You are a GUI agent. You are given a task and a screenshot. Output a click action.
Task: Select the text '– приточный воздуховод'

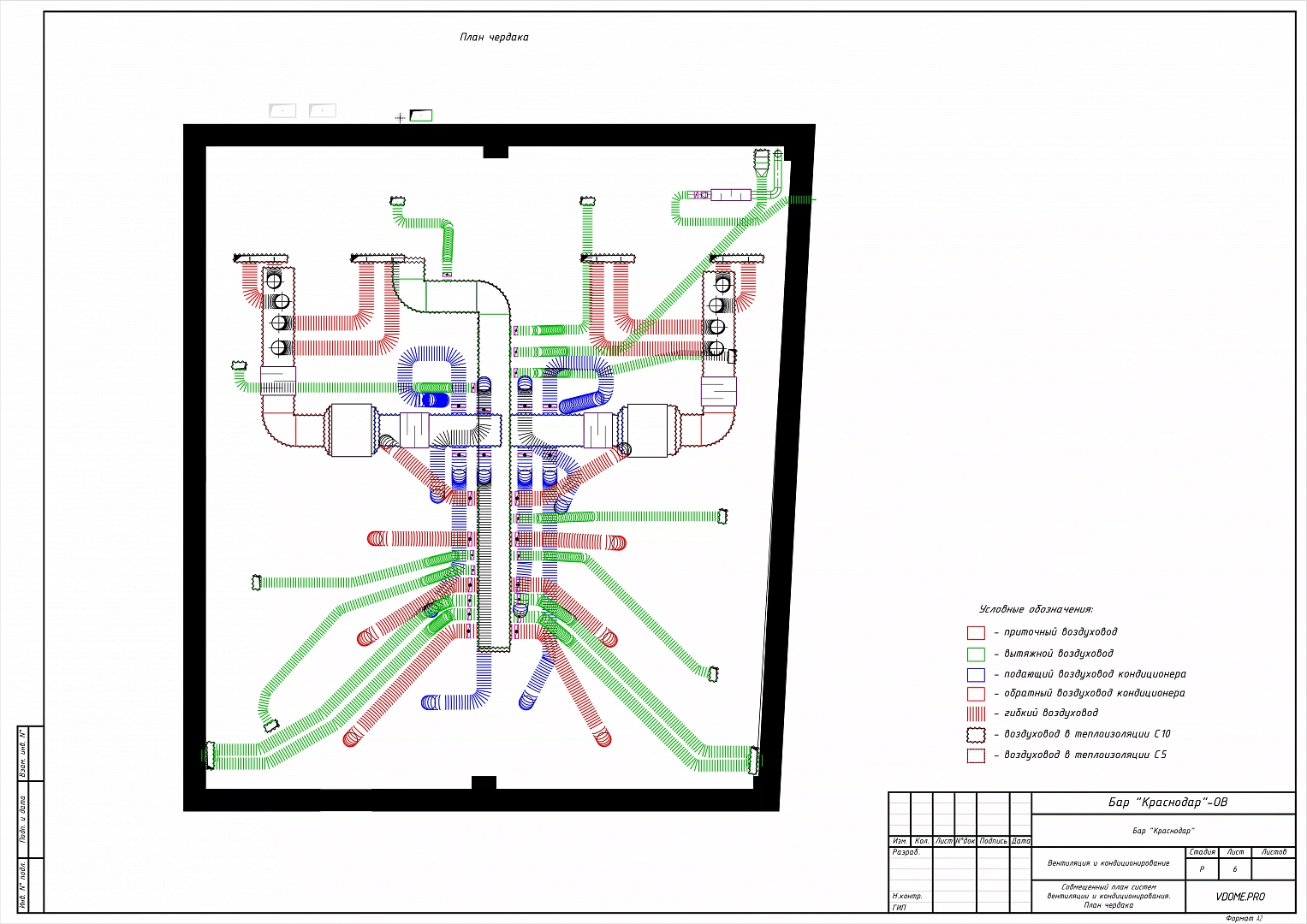1055,632
